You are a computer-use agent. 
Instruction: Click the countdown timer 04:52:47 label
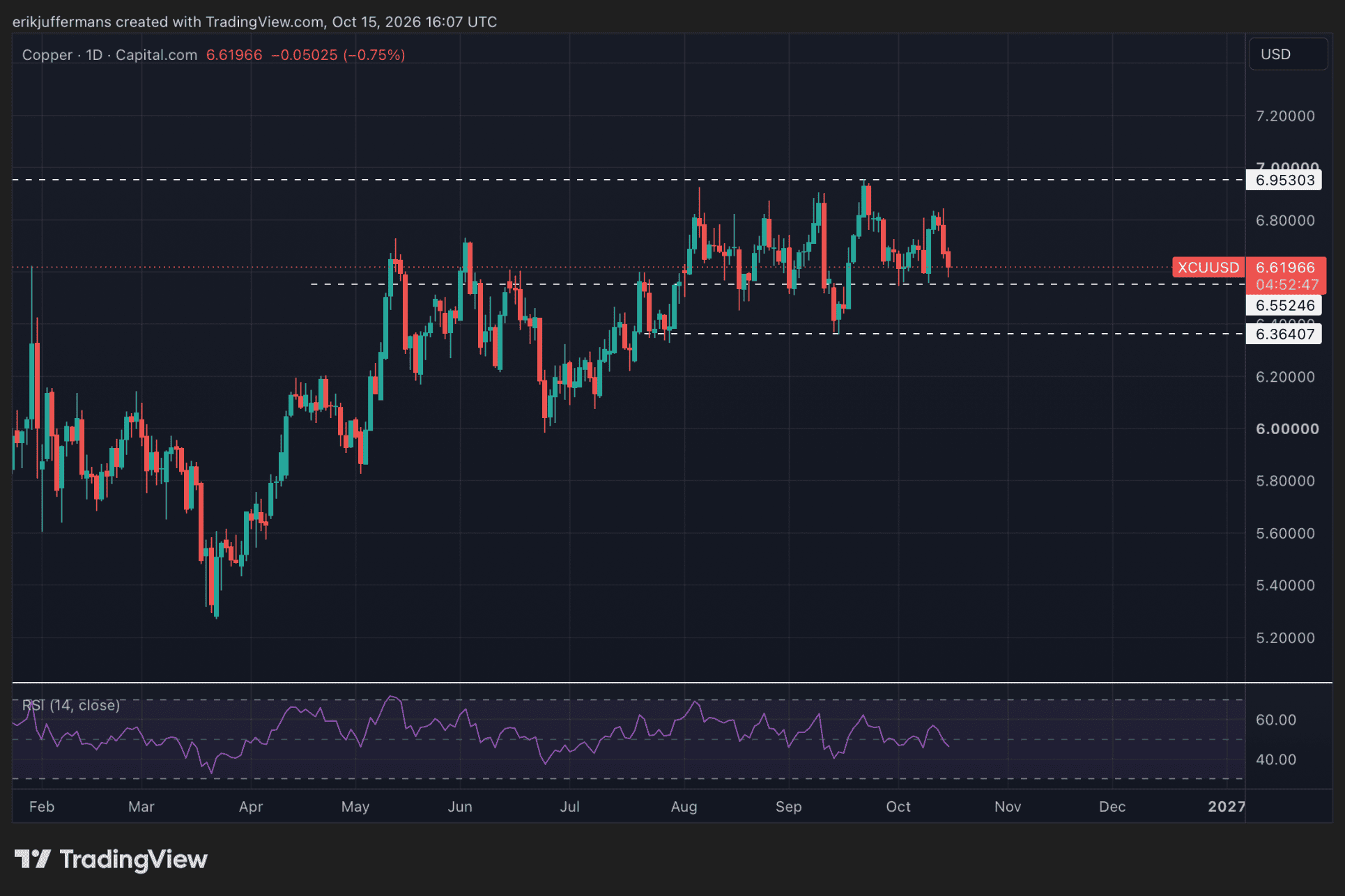coord(1286,285)
